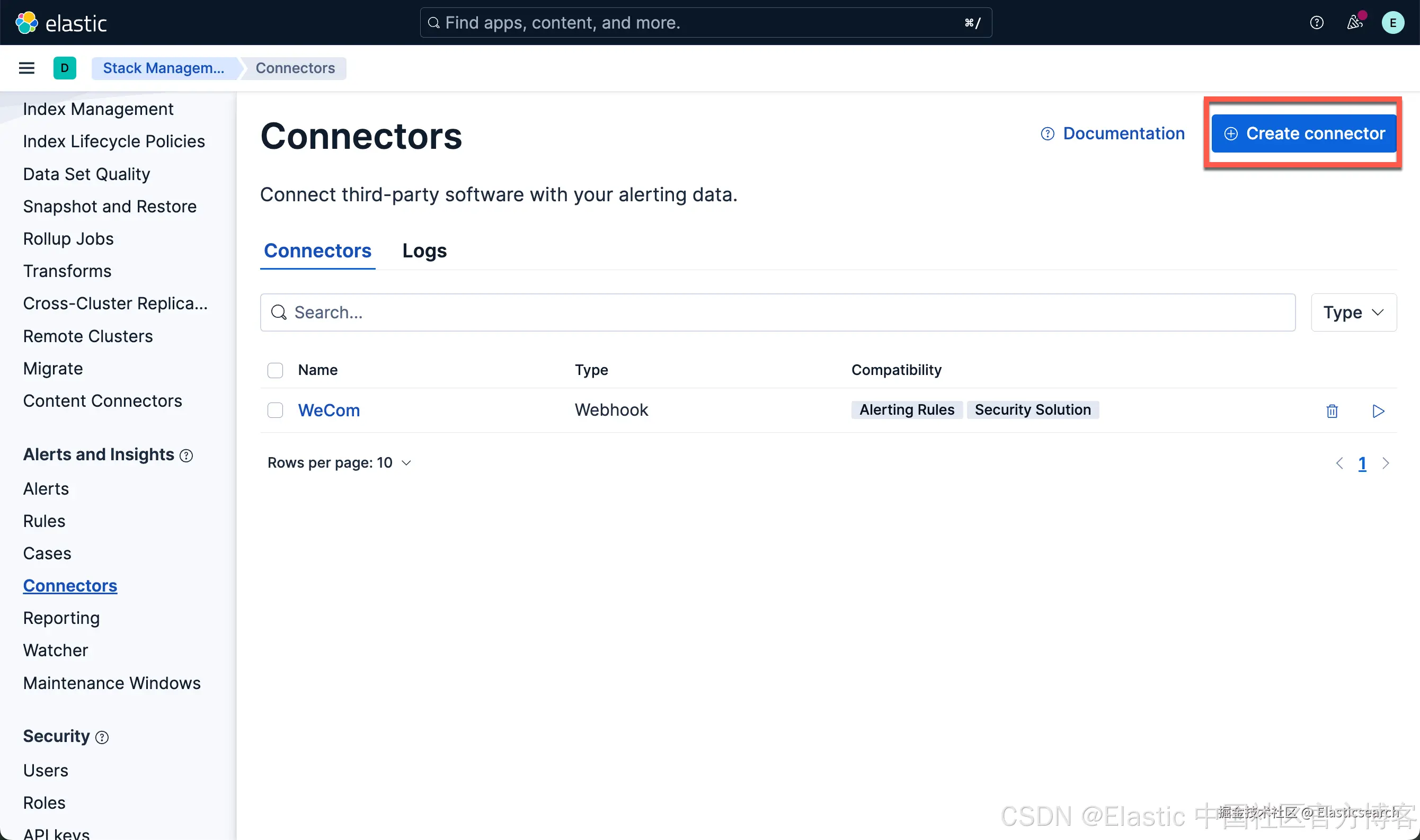Select the Connectors tab
The height and width of the screenshot is (840, 1420).
click(317, 251)
